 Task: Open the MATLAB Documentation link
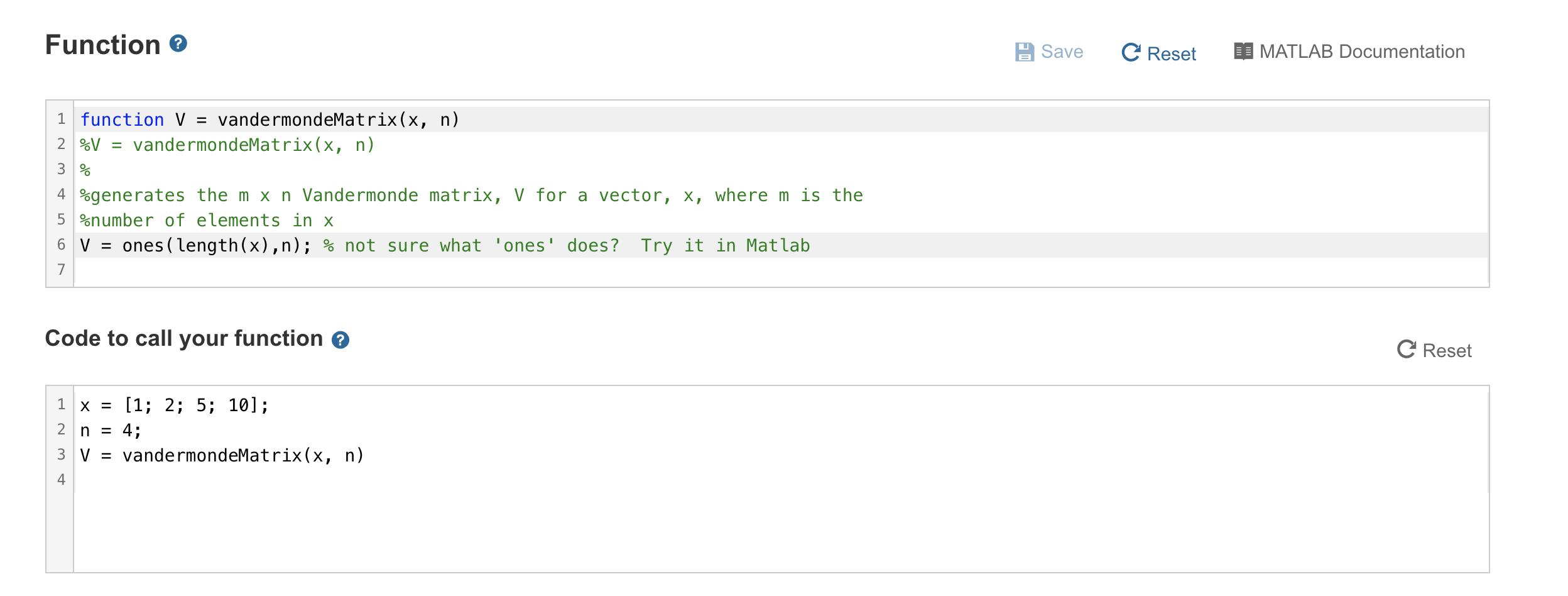pos(1361,52)
